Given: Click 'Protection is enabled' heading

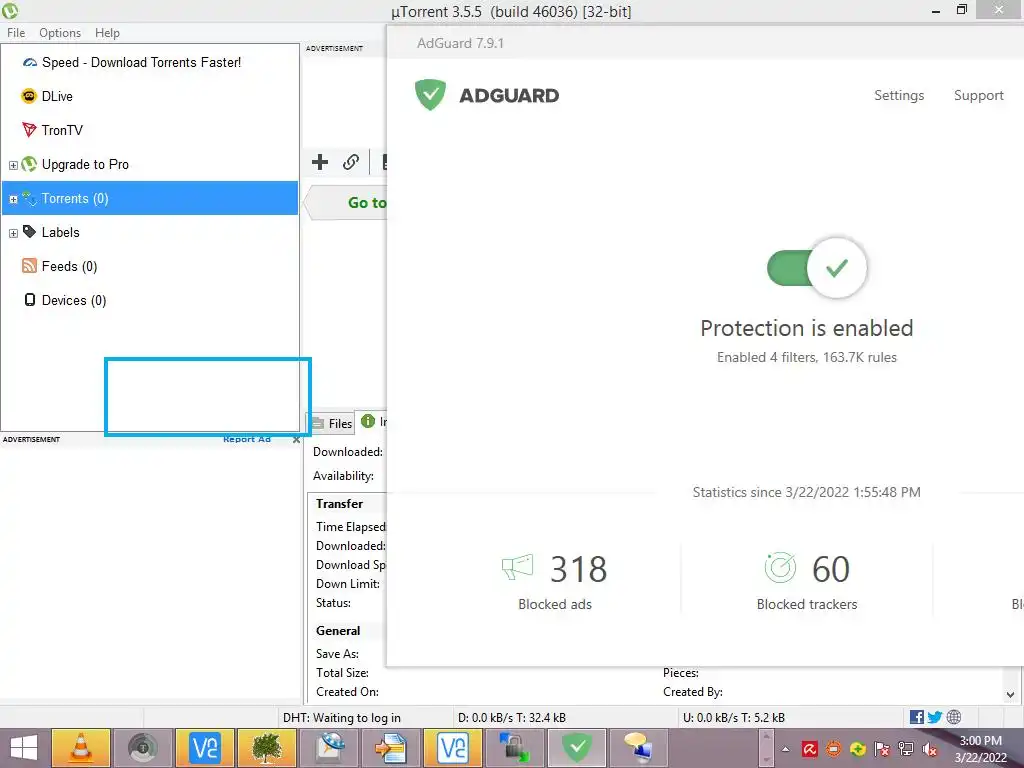Looking at the screenshot, I should 807,328.
